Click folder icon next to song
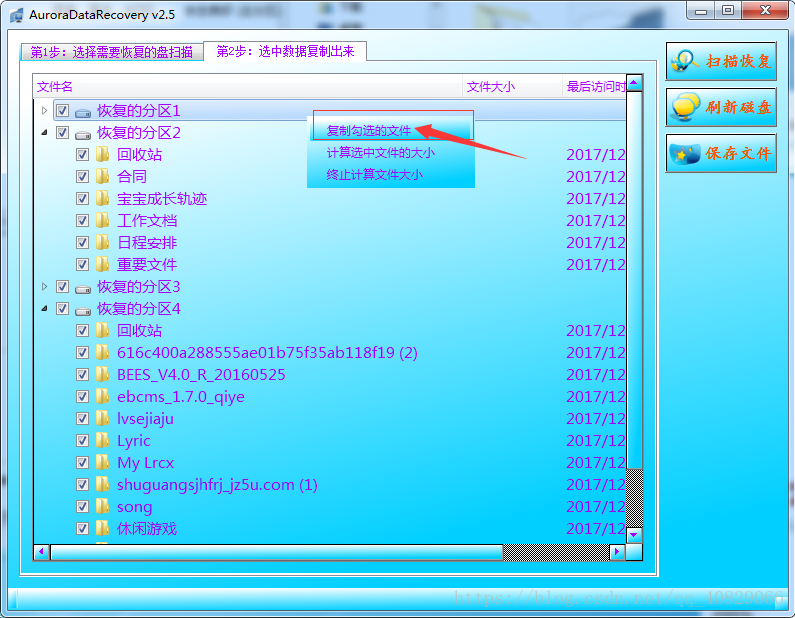The height and width of the screenshot is (618, 795). [x=103, y=506]
